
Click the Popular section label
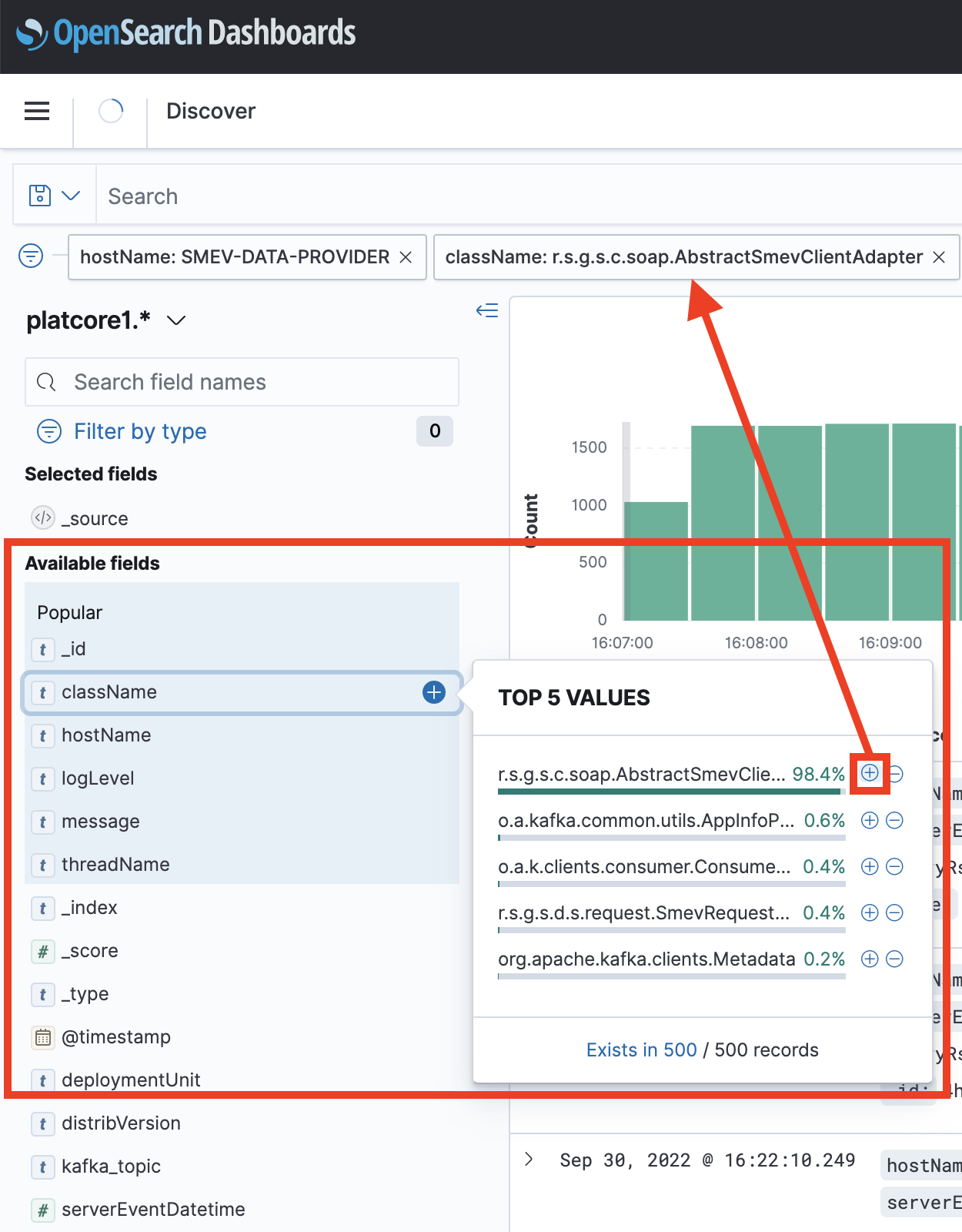[x=69, y=612]
